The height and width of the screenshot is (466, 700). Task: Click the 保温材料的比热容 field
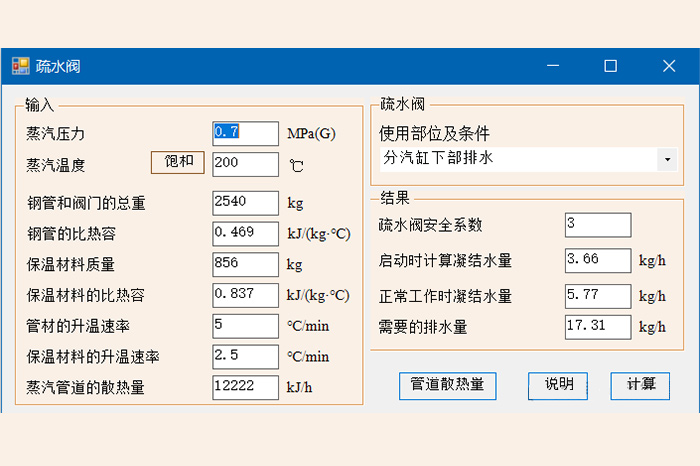(245, 295)
